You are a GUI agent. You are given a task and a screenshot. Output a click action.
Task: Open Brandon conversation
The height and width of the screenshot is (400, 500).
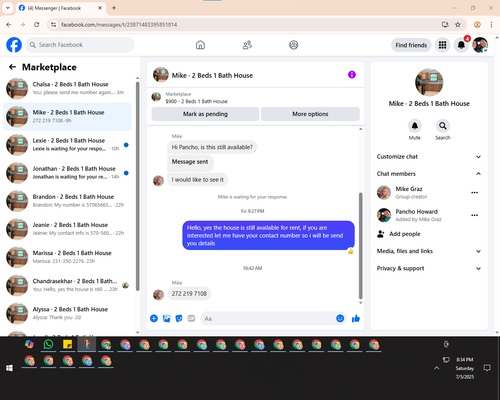click(67, 201)
